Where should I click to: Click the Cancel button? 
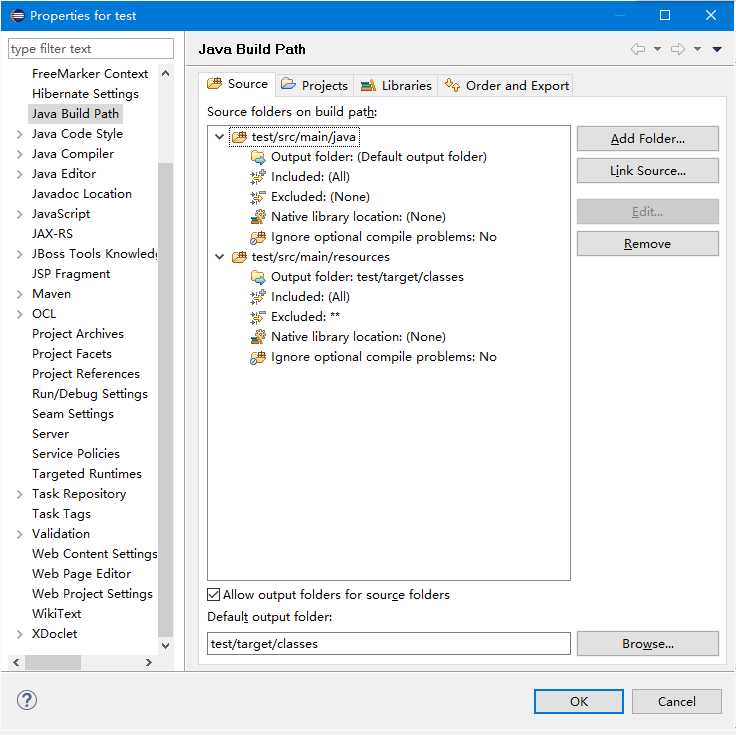click(x=676, y=702)
